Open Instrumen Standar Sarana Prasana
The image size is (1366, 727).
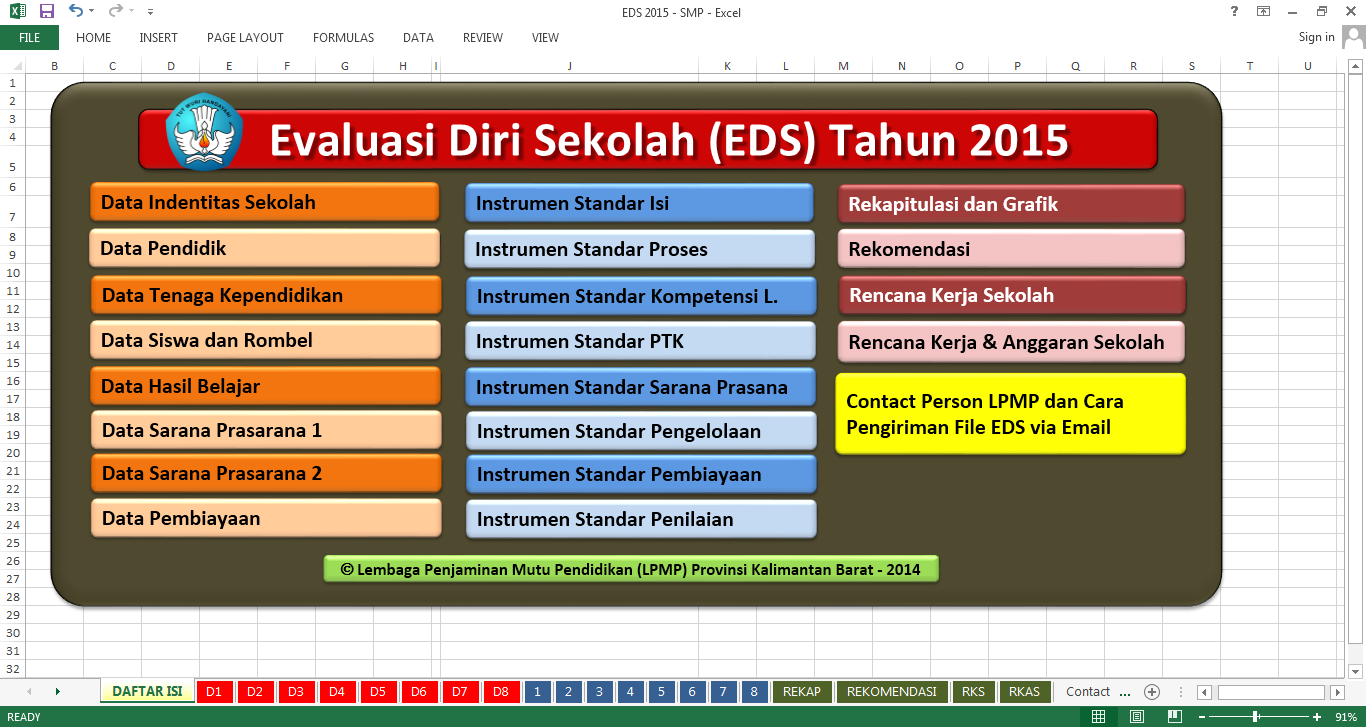tap(640, 387)
